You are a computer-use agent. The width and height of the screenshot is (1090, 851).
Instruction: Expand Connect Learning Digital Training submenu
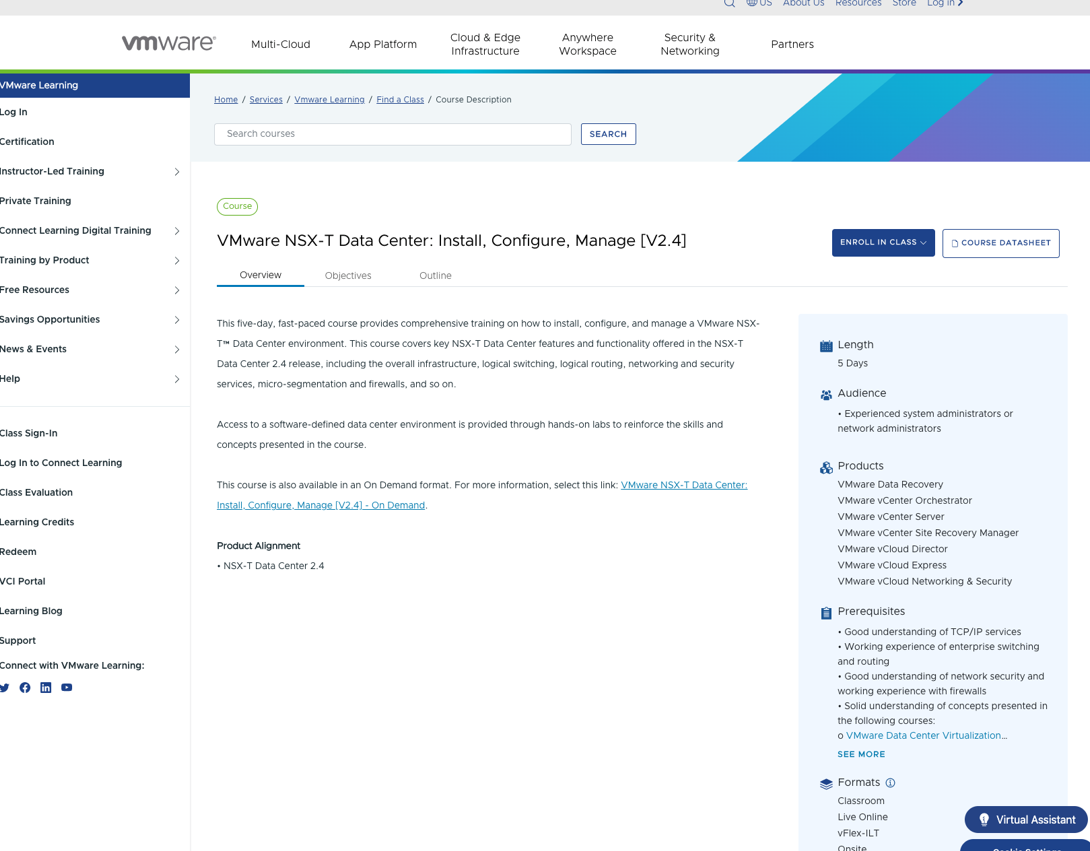tap(177, 231)
